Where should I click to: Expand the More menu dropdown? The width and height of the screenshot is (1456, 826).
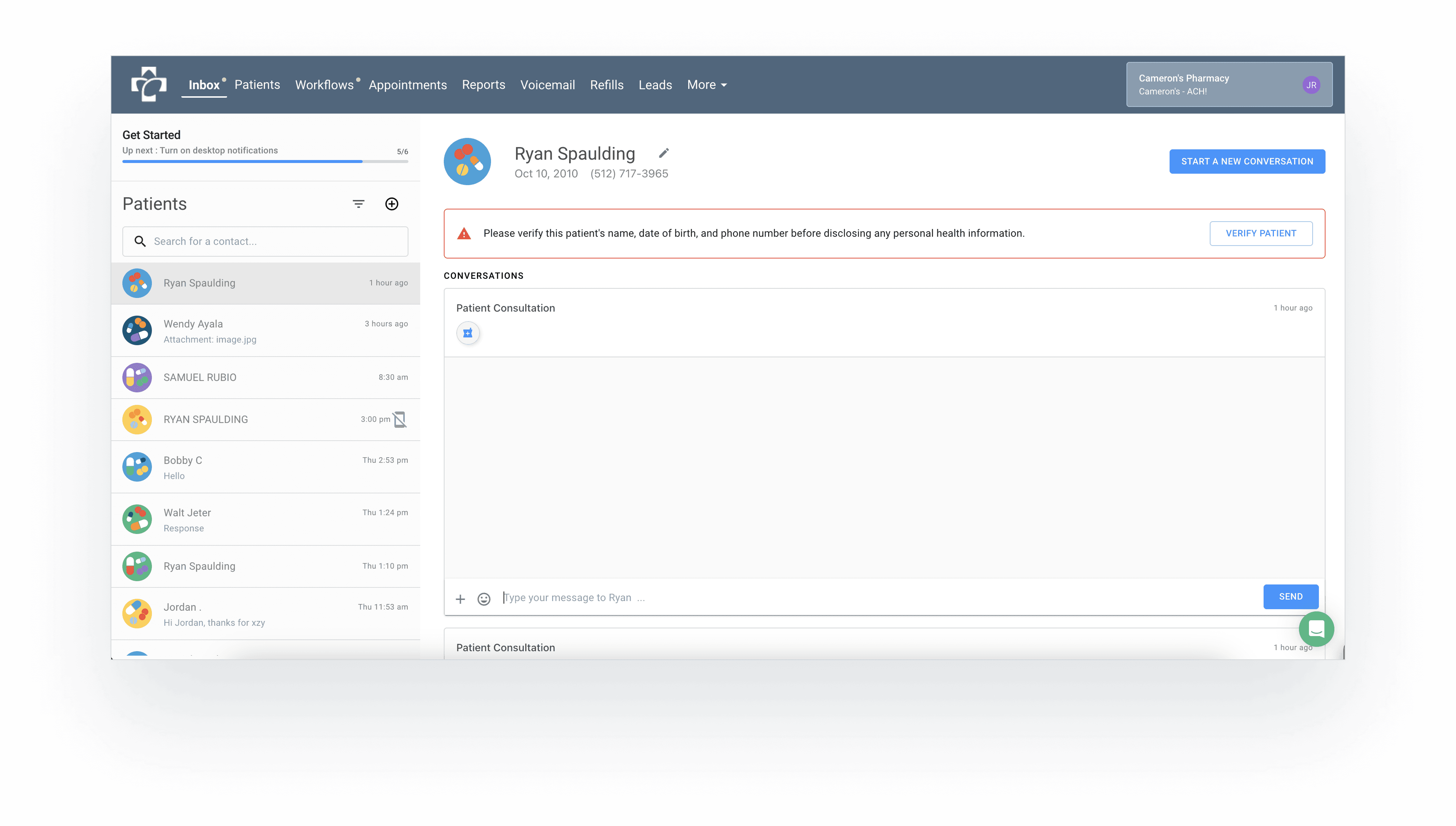[x=707, y=85]
